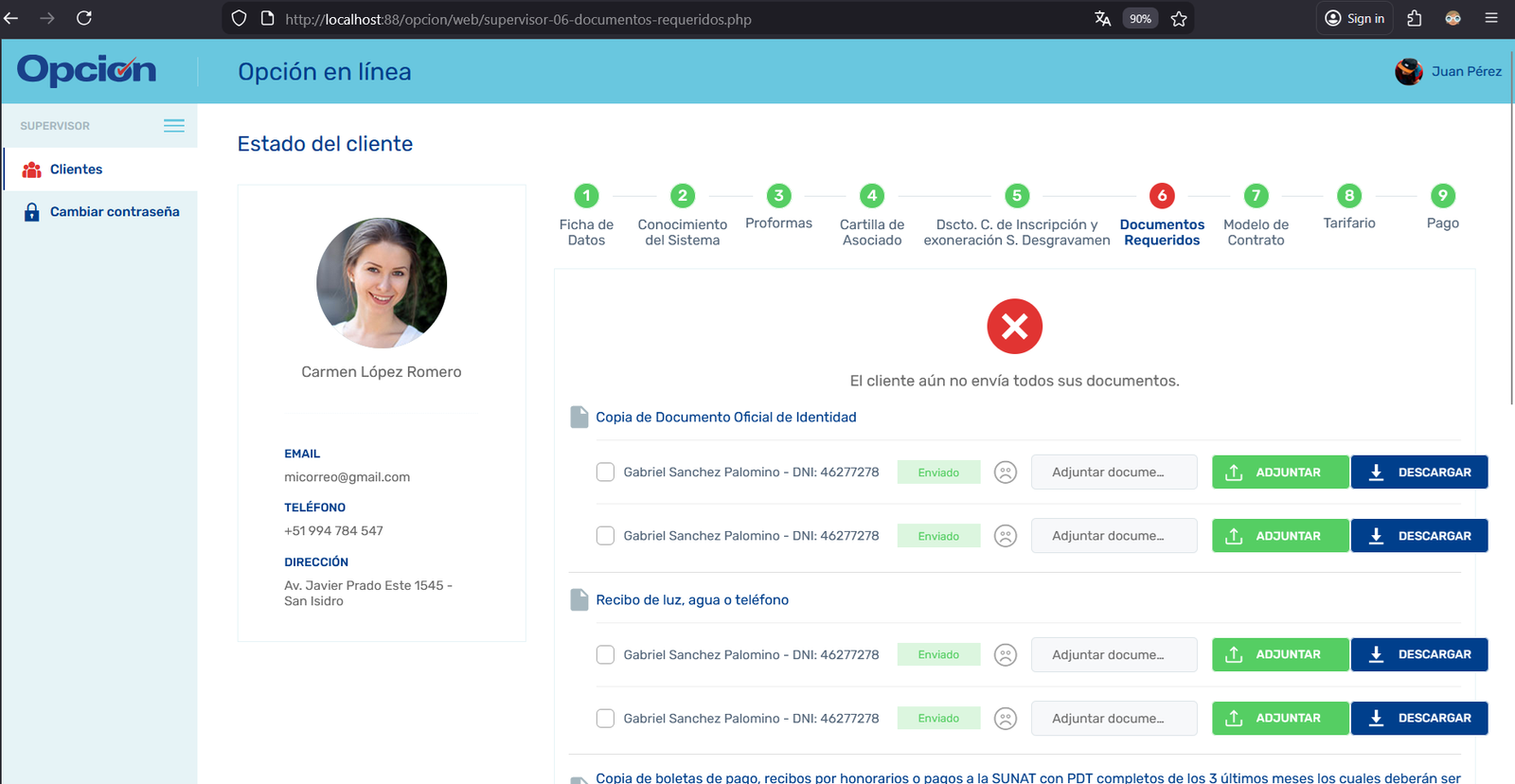1515x784 pixels.
Task: Click document icon beside Copia de Documento Oficial
Action: click(x=579, y=417)
